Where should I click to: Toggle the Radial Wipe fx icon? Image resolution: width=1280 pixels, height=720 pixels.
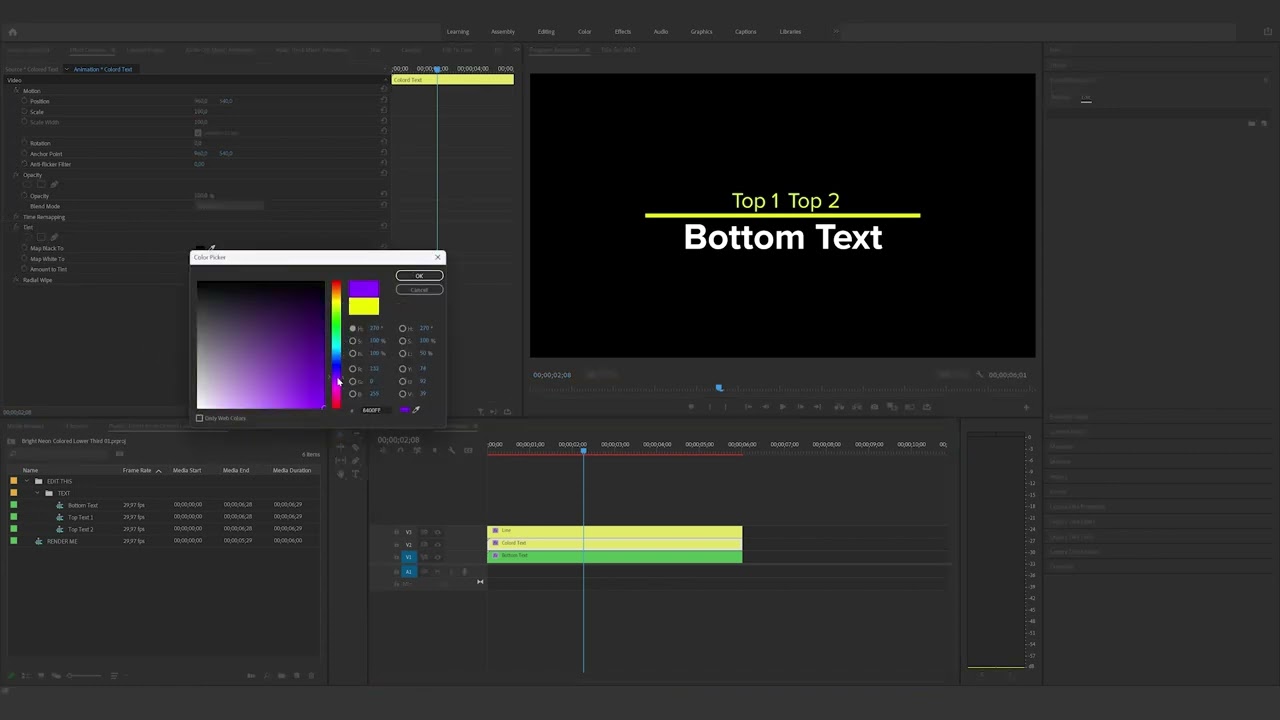pyautogui.click(x=16, y=280)
